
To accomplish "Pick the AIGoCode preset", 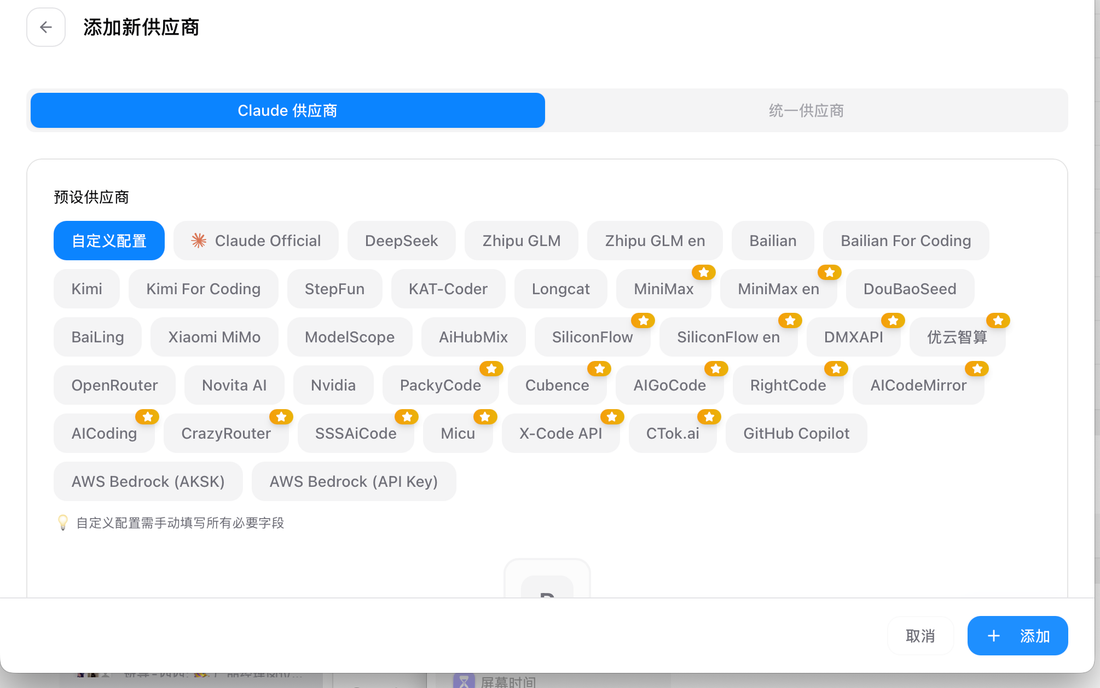I will coord(670,385).
